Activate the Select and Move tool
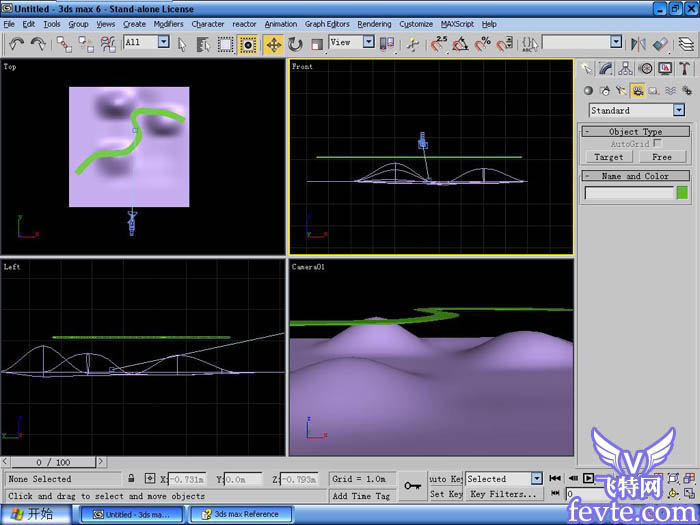700x525 pixels. (273, 44)
